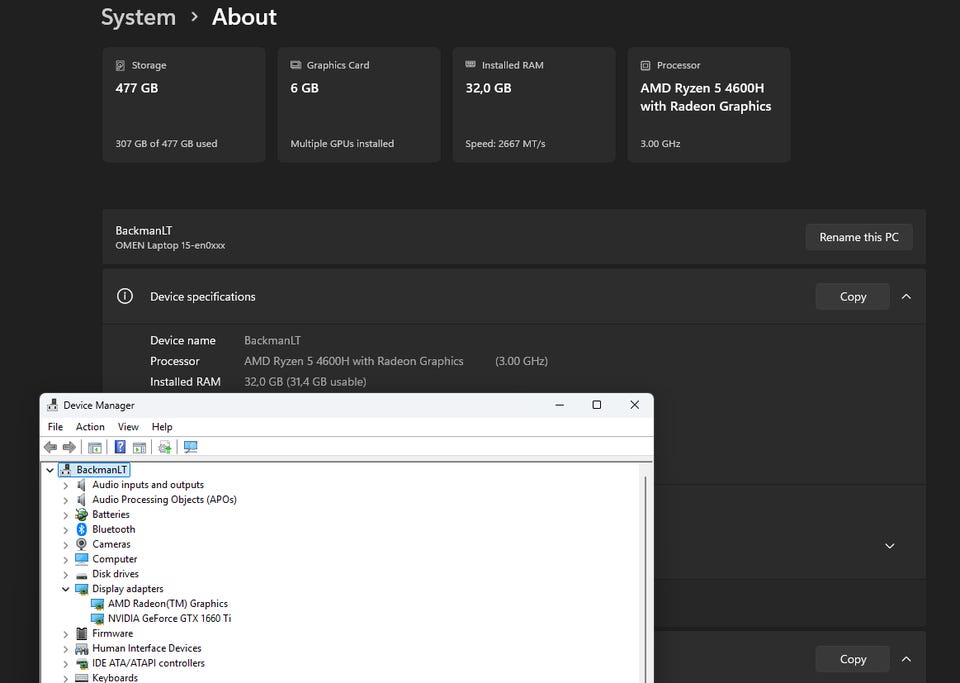Click the Back arrow in Device Manager toolbar
The image size is (960, 683).
pyautogui.click(x=50, y=447)
